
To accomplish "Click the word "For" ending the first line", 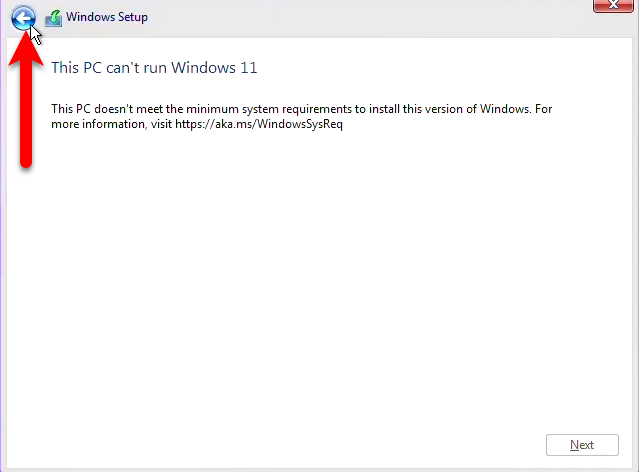I will 543,109.
